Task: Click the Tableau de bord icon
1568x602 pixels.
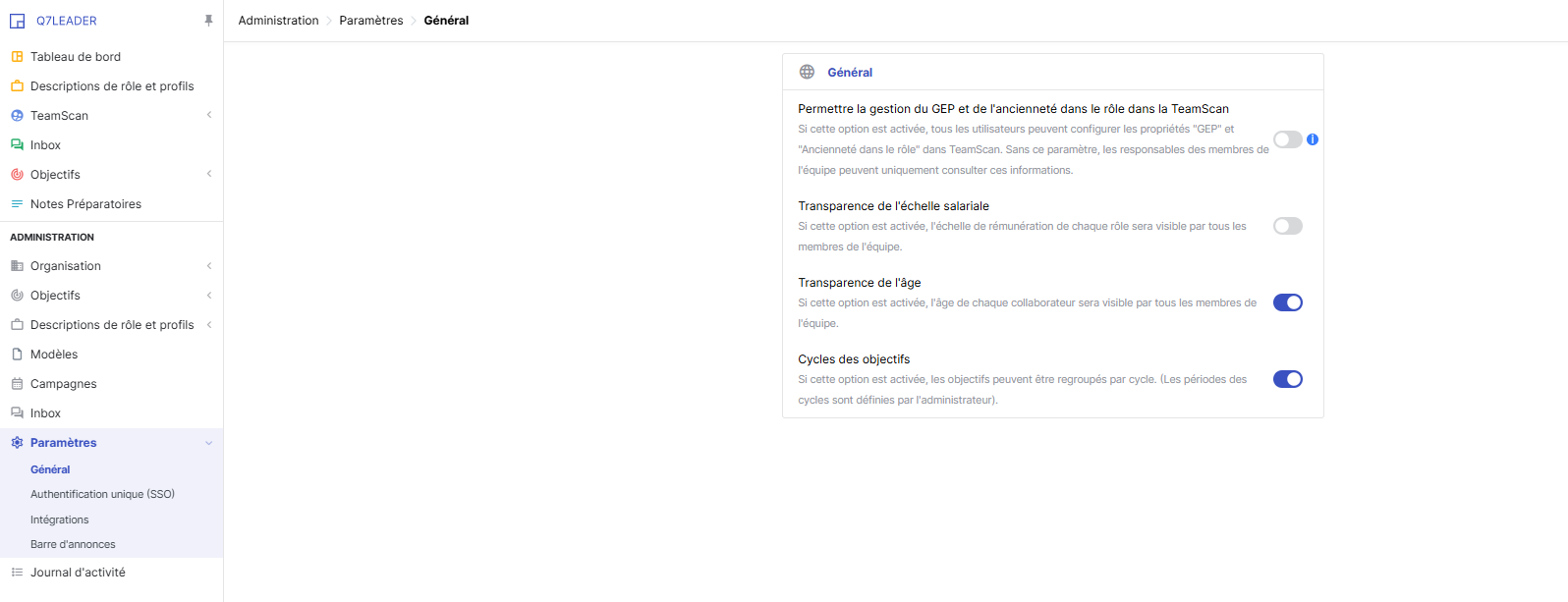Action: point(17,57)
